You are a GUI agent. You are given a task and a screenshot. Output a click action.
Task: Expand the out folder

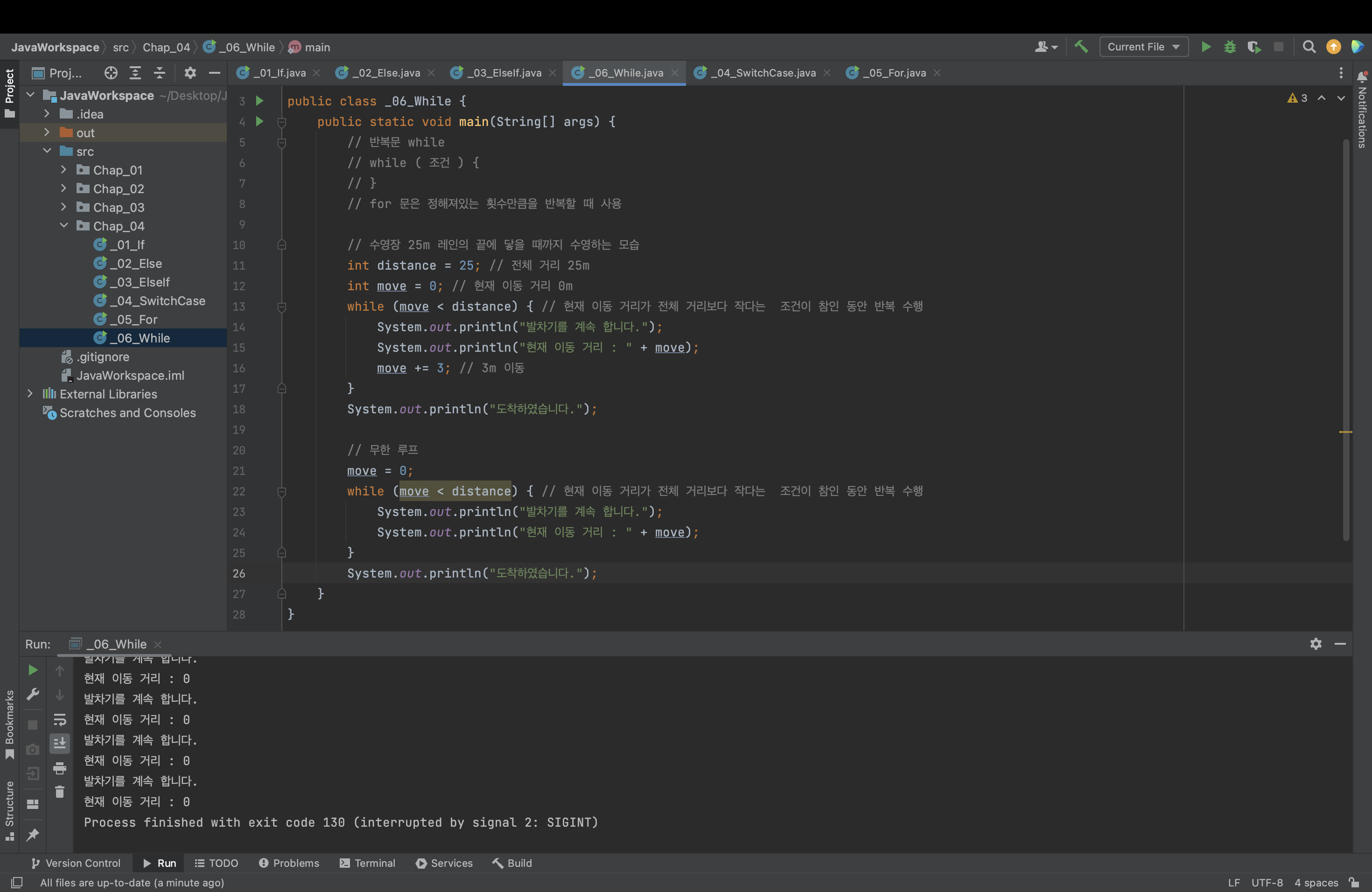(x=47, y=132)
